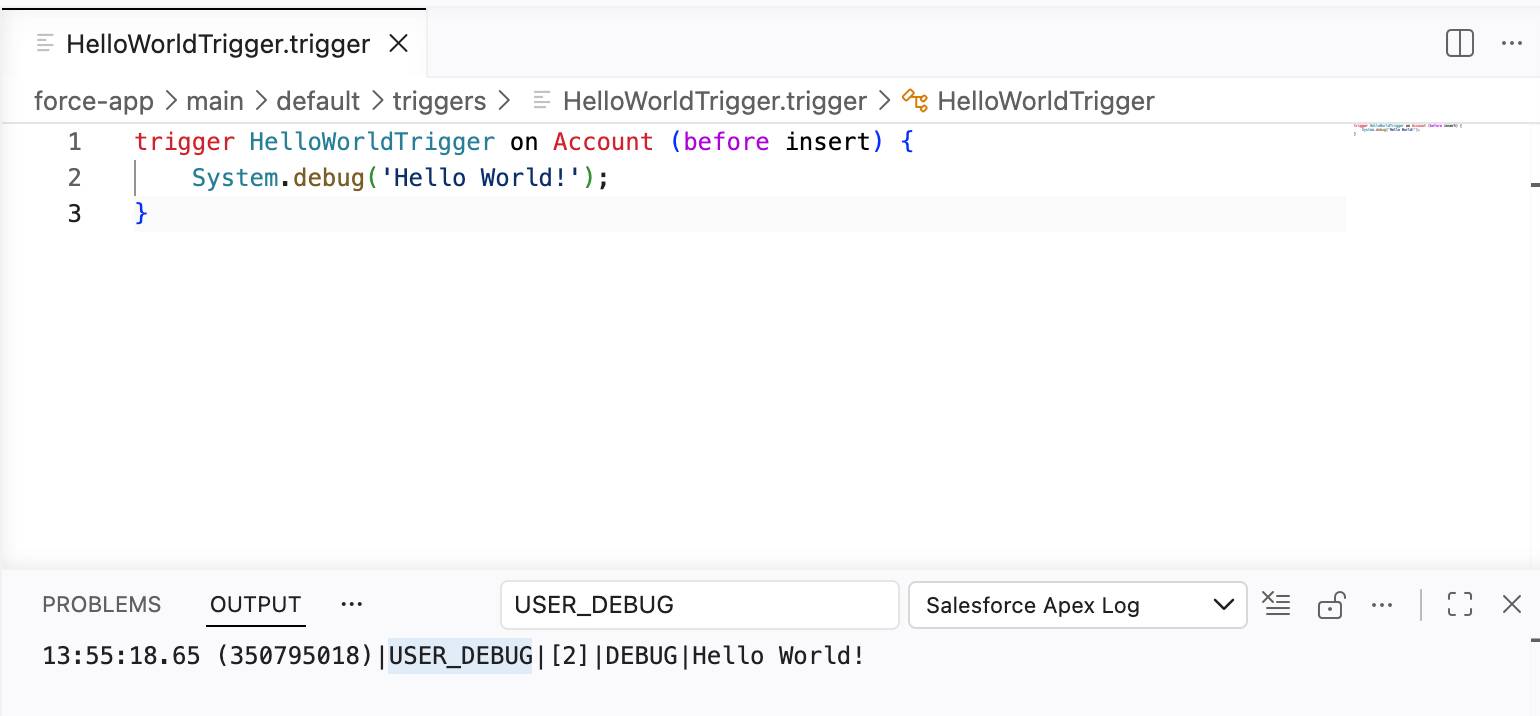
Task: Click the orange trigger symbol icon in breadcrumbs
Action: pyautogui.click(x=915, y=100)
